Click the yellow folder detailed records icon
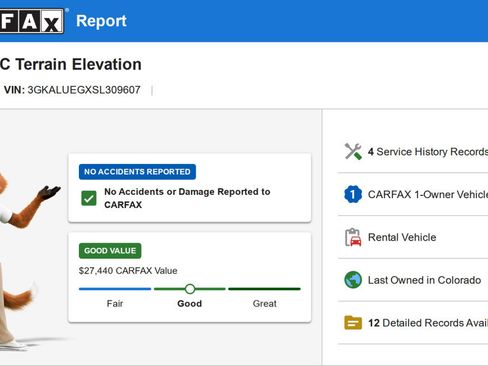Screen dimensions: 488x366 click(353, 323)
